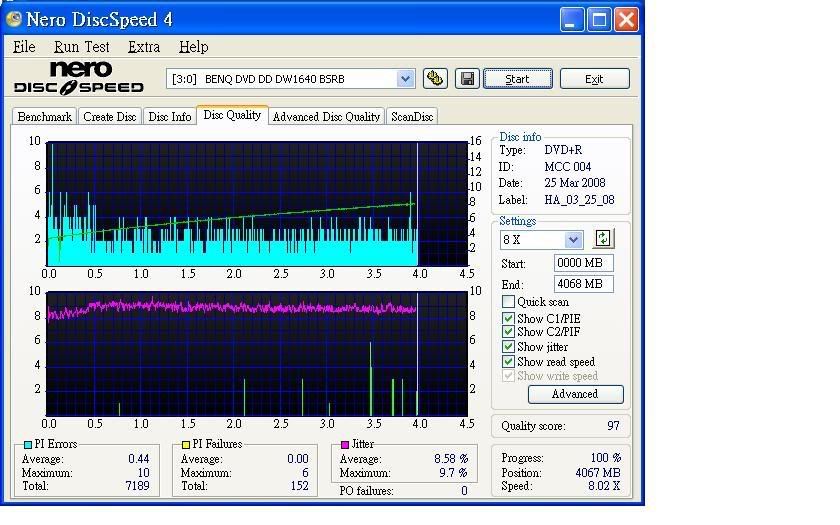Click the options/settings disc icon in toolbar
The width and height of the screenshot is (840, 525).
point(435,79)
